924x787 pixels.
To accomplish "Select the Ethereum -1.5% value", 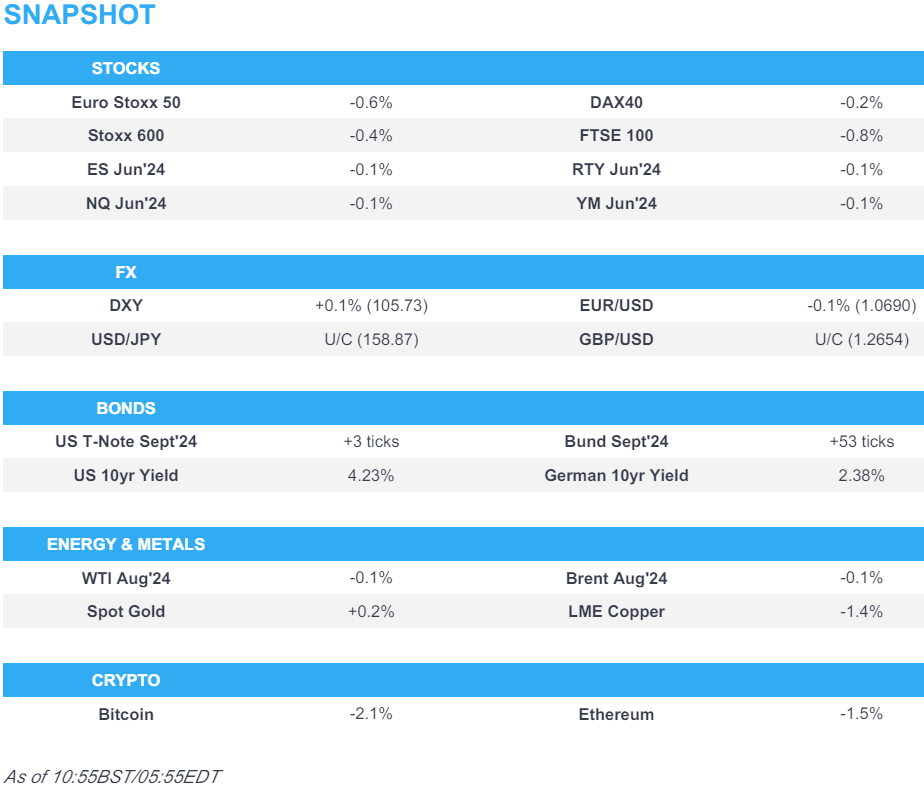I will pyautogui.click(x=861, y=715).
